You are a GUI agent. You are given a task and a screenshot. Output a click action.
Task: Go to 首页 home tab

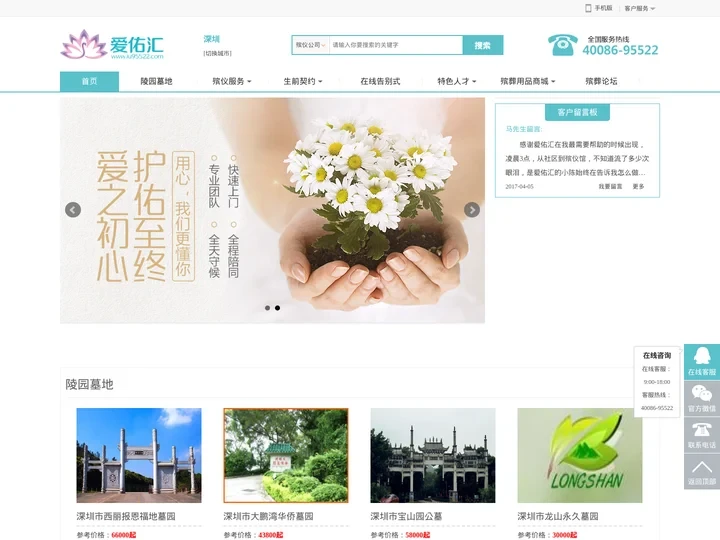coord(90,81)
